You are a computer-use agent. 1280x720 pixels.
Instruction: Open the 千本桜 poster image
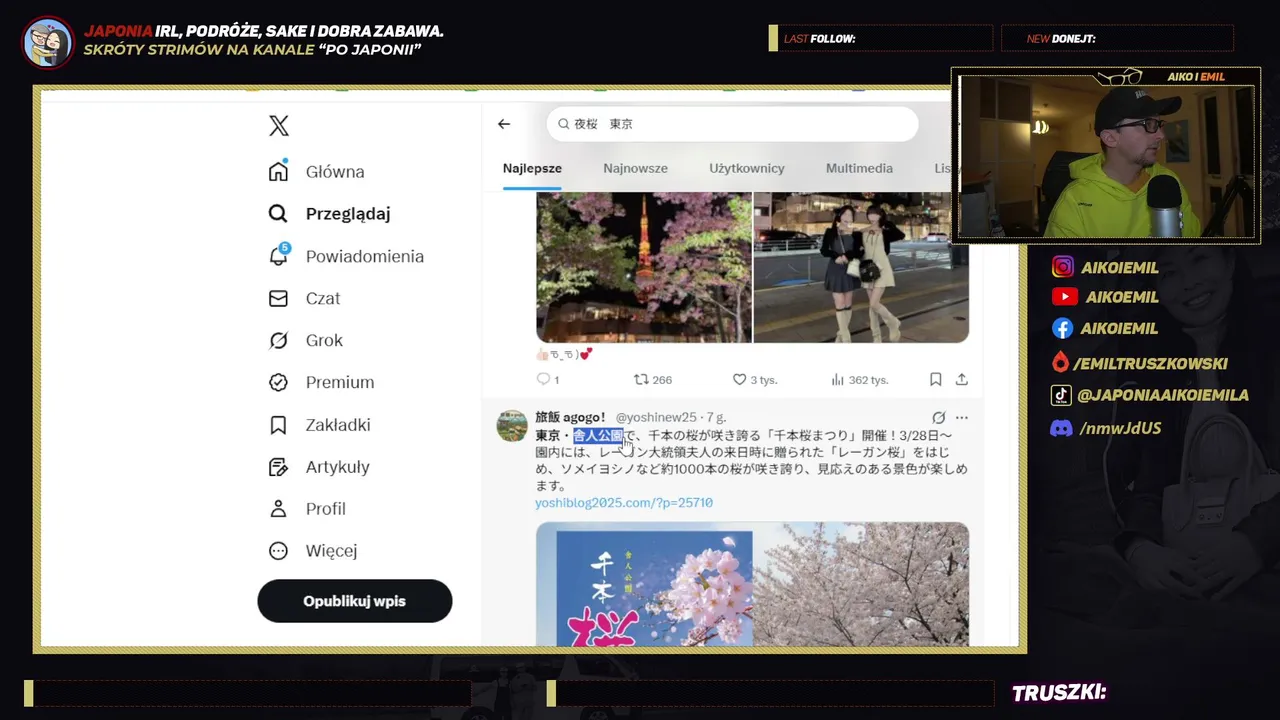pos(644,584)
